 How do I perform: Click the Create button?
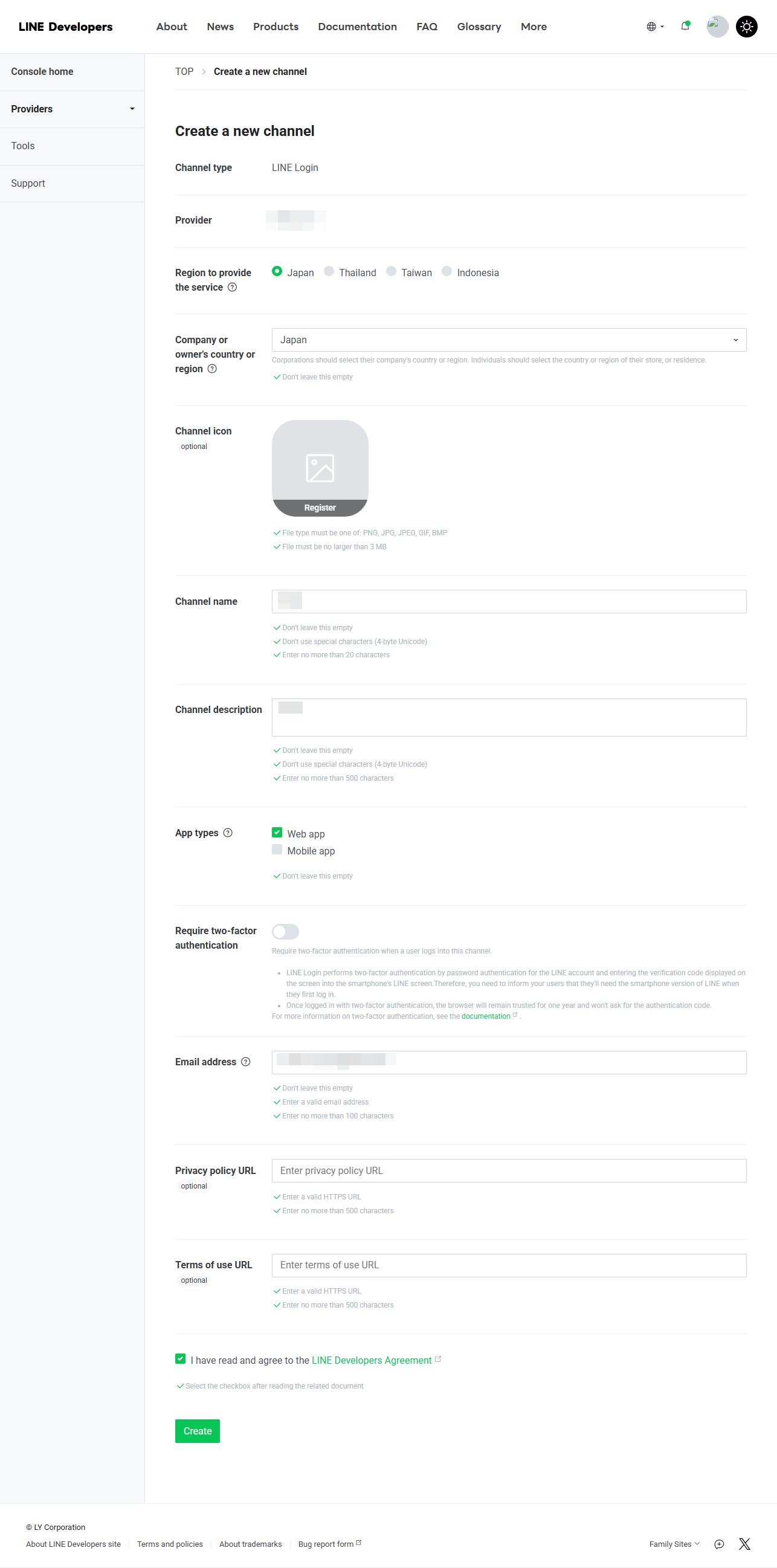pos(197,1431)
